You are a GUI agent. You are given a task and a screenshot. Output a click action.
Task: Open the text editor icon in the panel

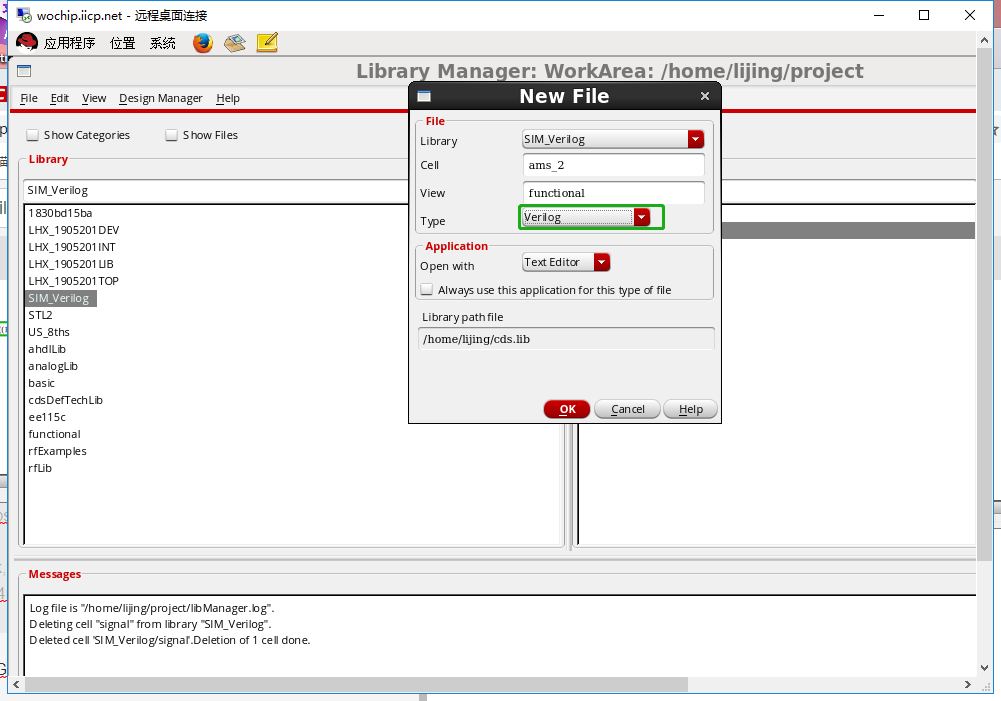point(266,42)
